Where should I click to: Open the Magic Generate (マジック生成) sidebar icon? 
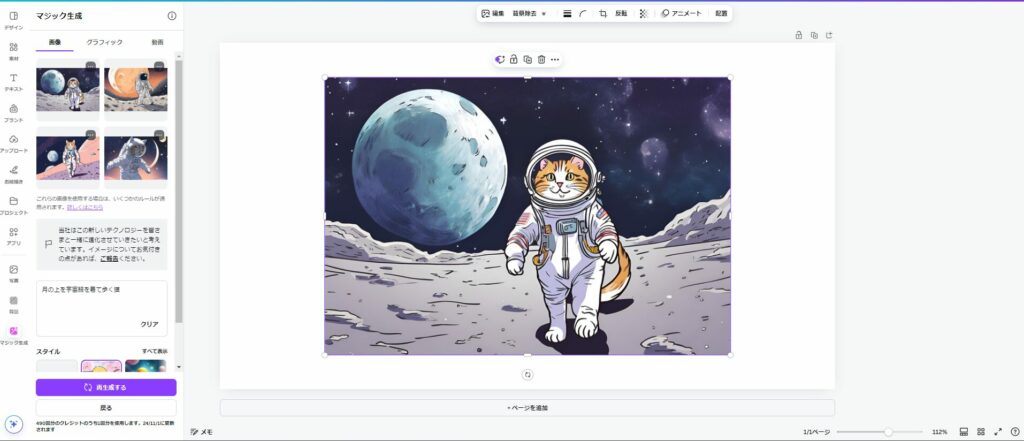coord(14,335)
